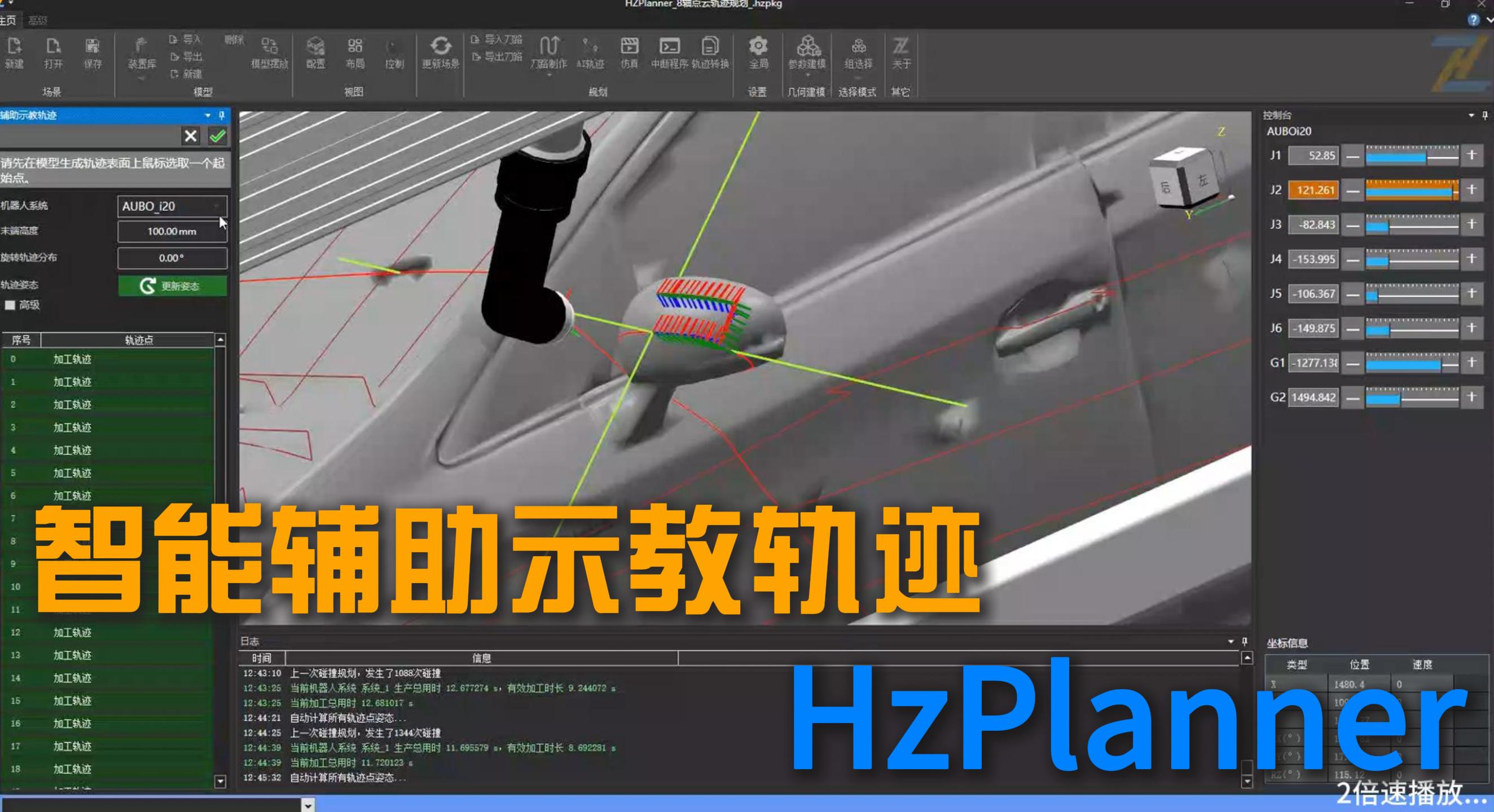Confirm with the green checkmark toggle

point(217,137)
